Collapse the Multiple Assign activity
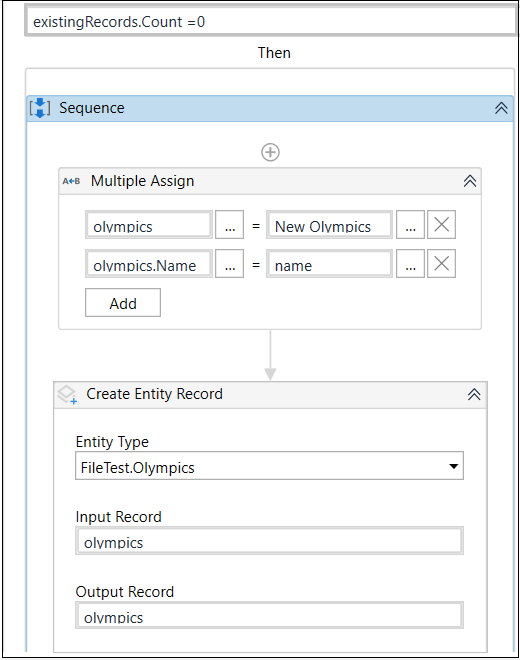 tap(470, 181)
